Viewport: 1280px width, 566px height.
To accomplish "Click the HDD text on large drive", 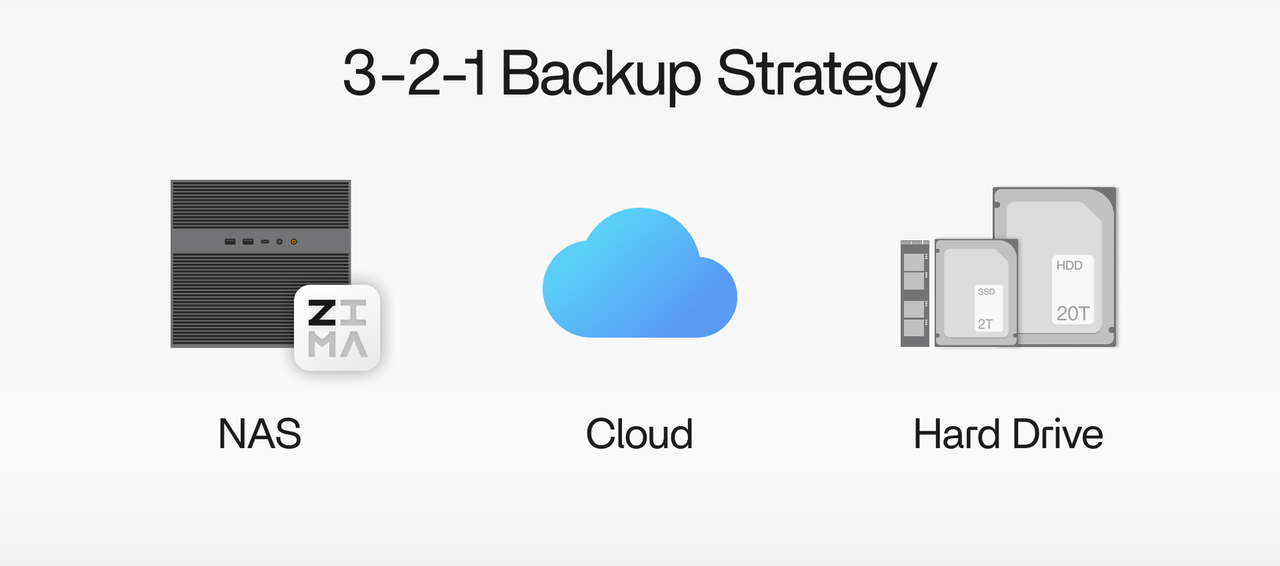I will pos(1069,266).
